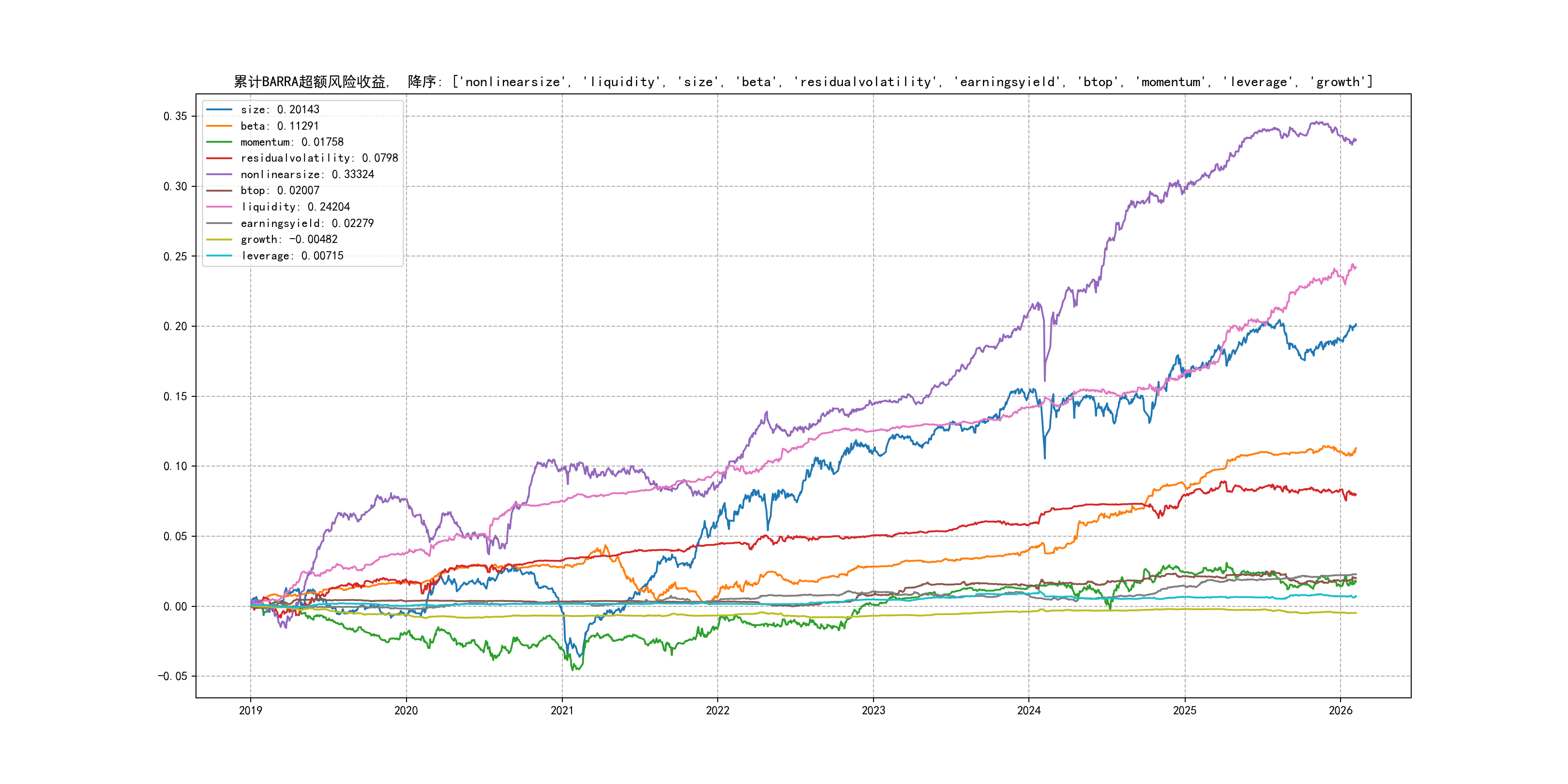The image size is (1568, 784).
Task: Click the 2019 x-axis tick label
Action: coord(250,710)
